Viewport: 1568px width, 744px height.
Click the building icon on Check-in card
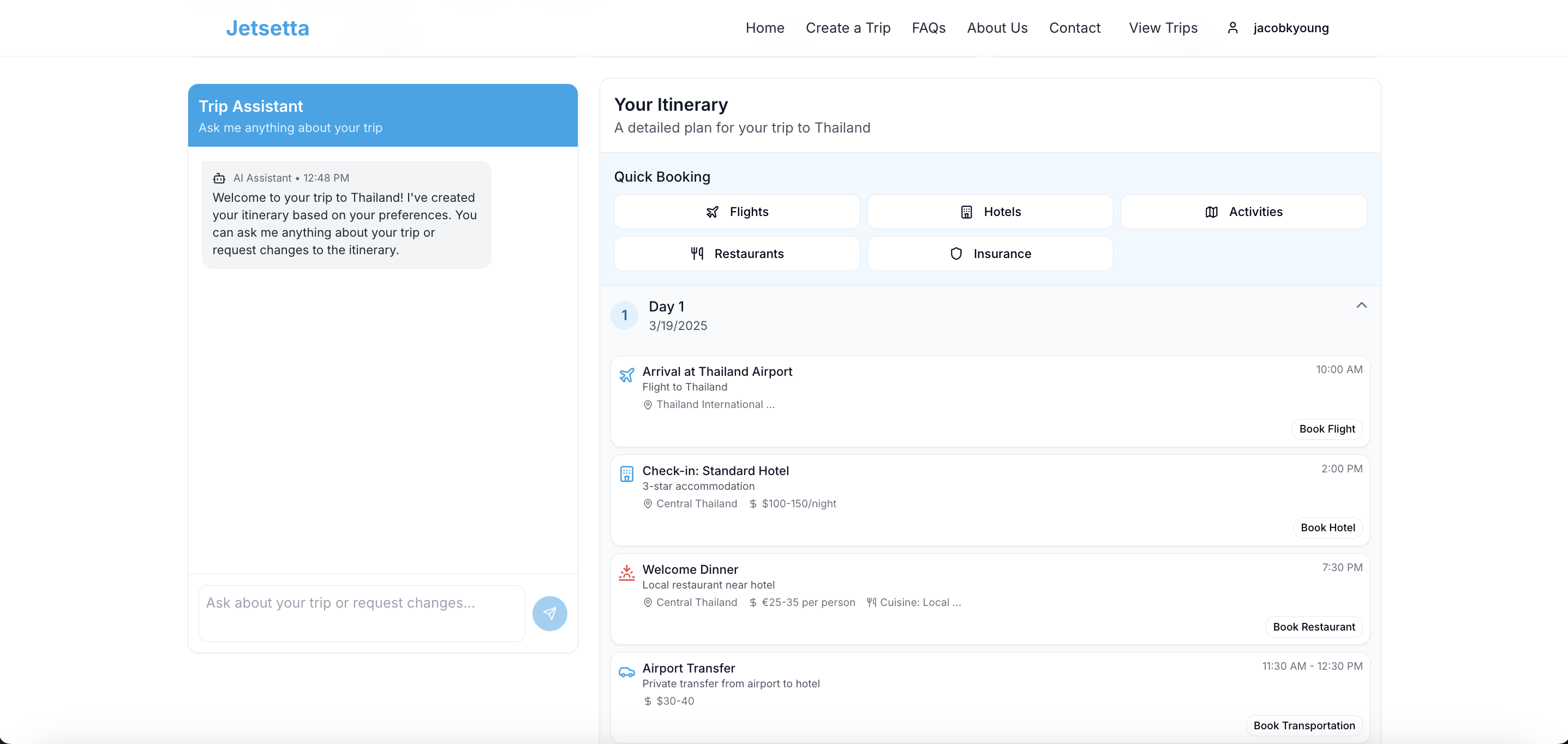tap(626, 474)
